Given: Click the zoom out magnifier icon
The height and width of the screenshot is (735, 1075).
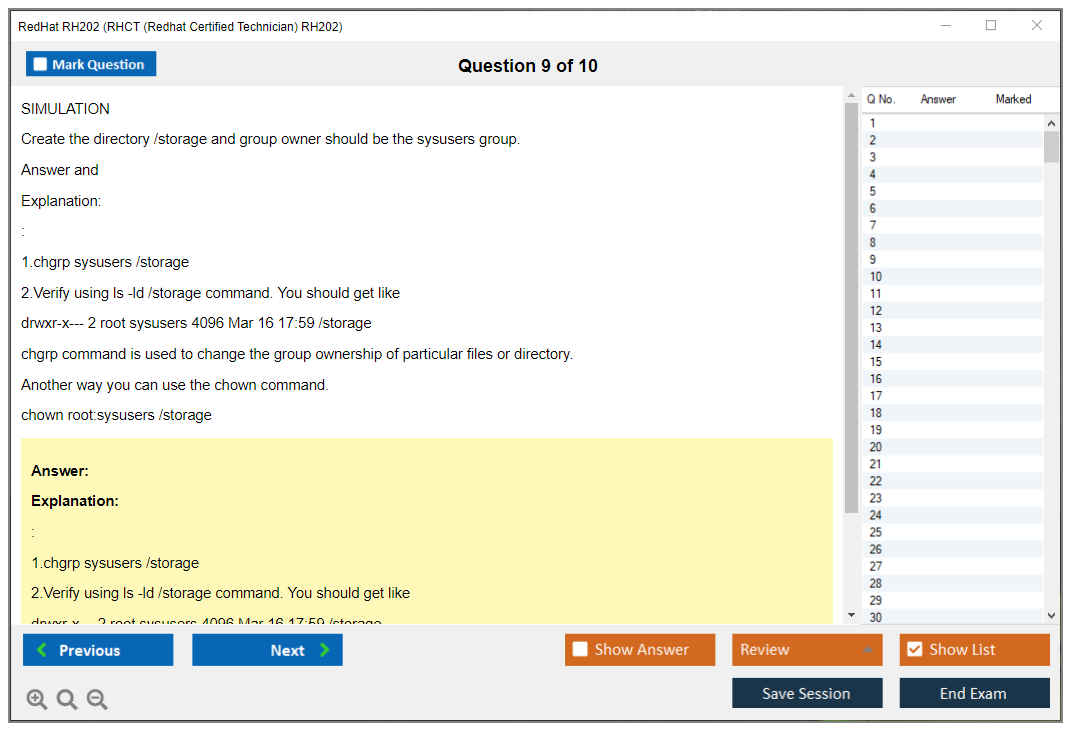Looking at the screenshot, I should click(x=97, y=700).
